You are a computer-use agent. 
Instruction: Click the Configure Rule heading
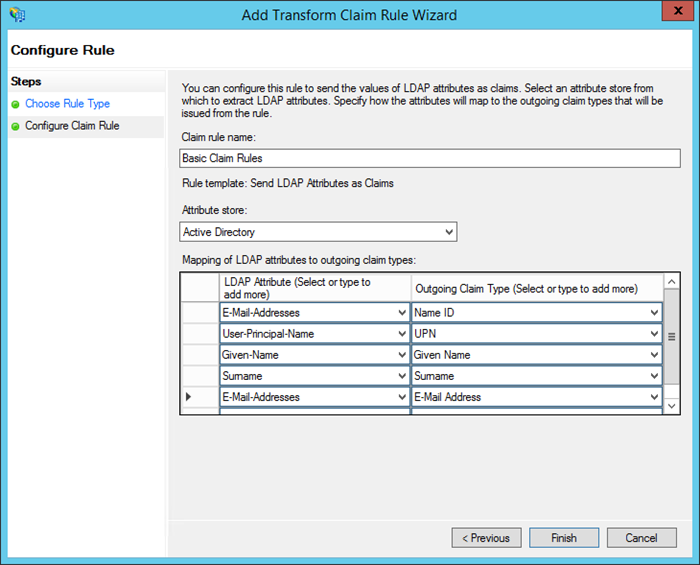pos(62,50)
